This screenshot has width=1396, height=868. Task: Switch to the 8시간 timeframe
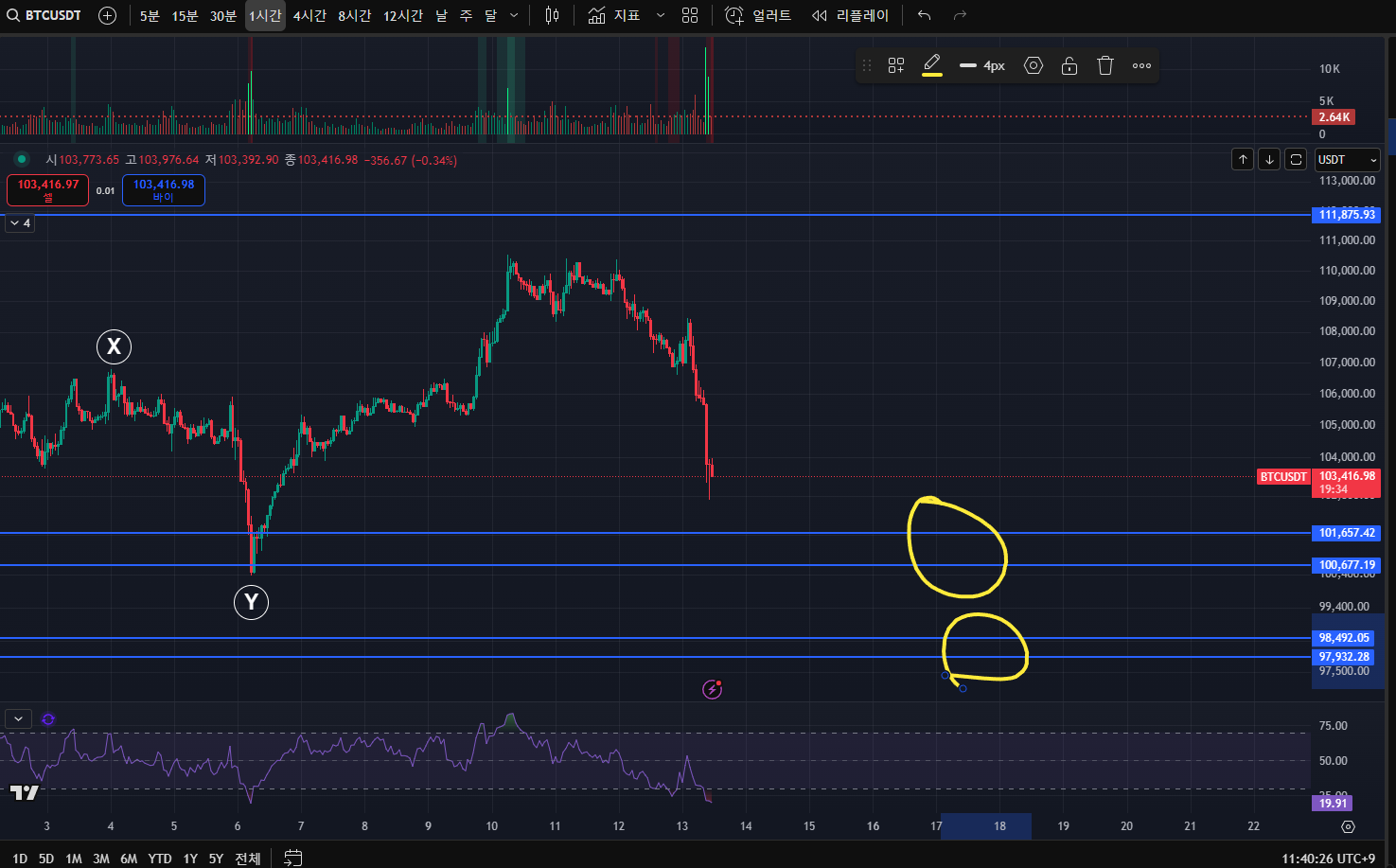point(355,15)
